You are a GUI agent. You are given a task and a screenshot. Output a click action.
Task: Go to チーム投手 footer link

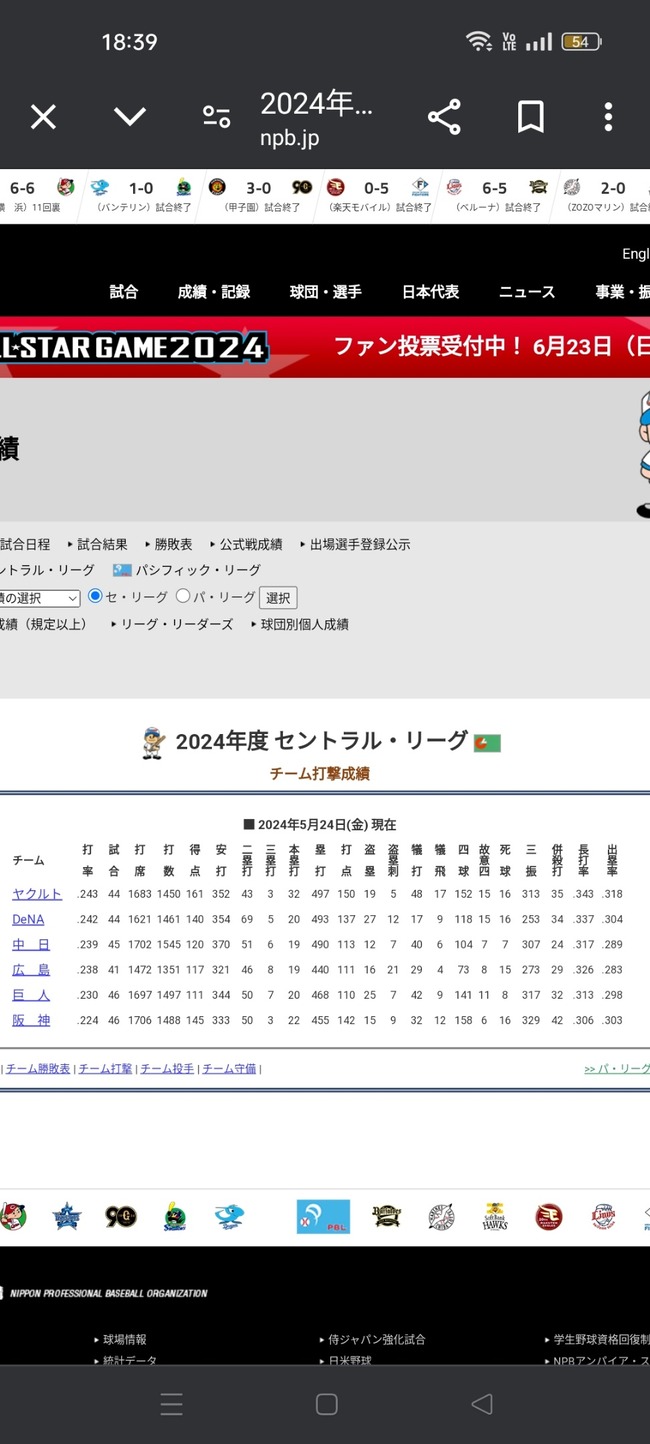[x=167, y=1069]
